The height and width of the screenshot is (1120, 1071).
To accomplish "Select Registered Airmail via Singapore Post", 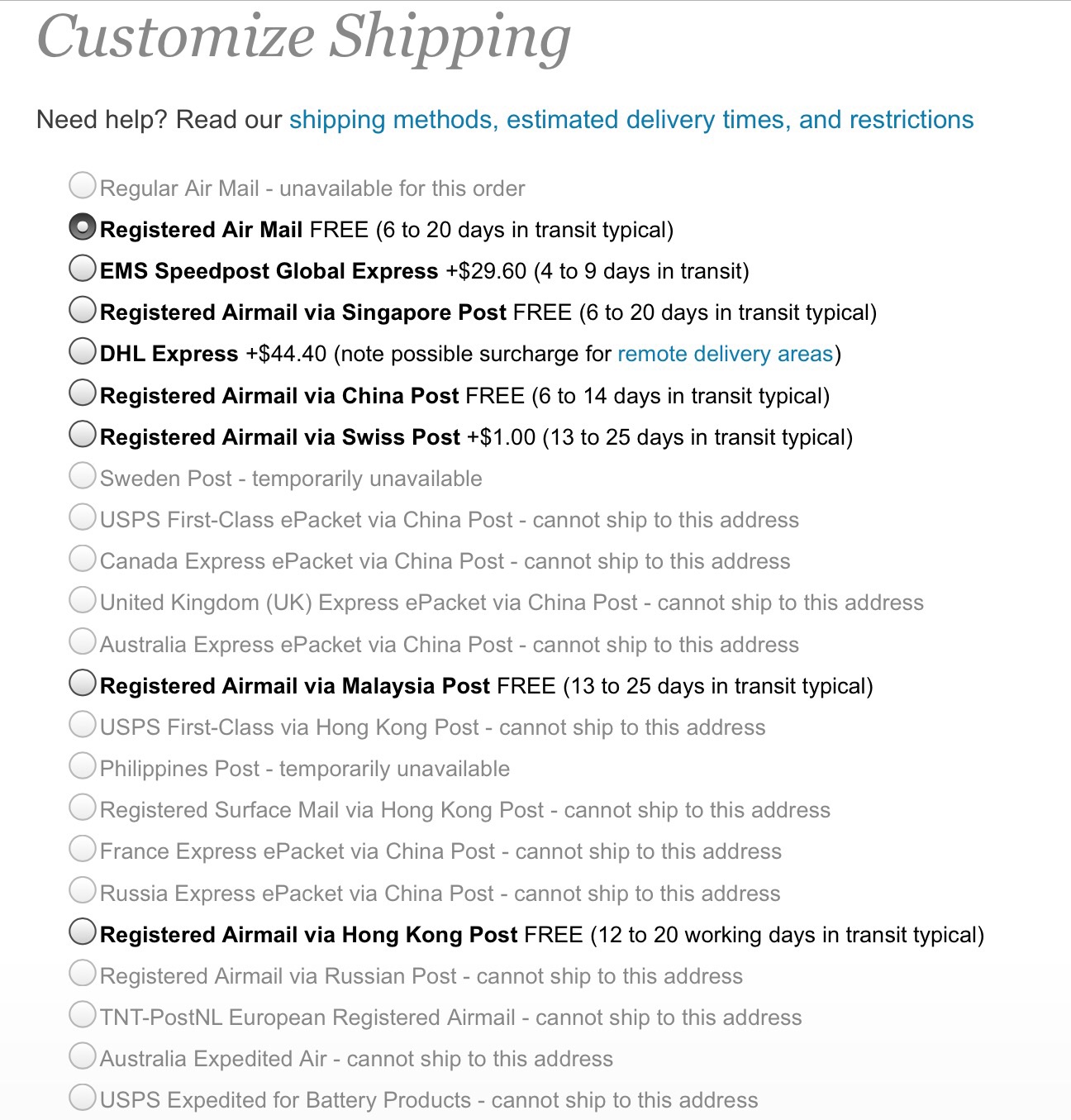I will 83,309.
